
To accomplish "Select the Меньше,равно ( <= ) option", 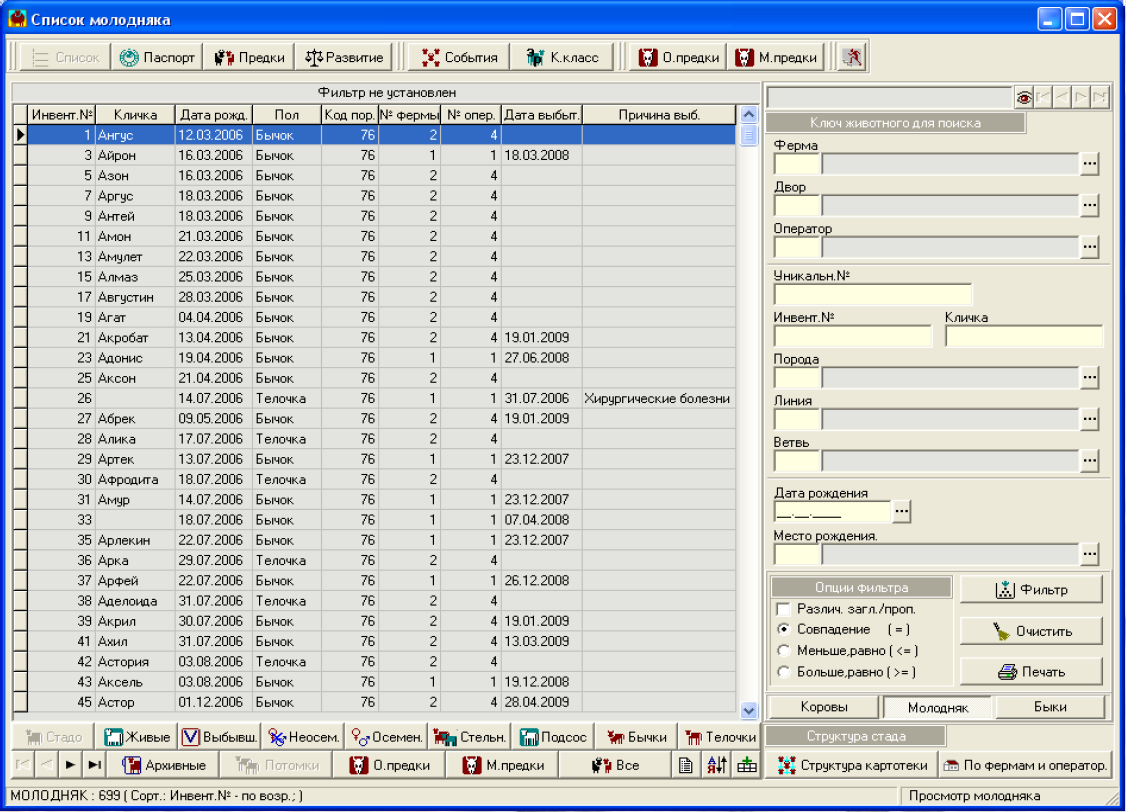I will [783, 651].
